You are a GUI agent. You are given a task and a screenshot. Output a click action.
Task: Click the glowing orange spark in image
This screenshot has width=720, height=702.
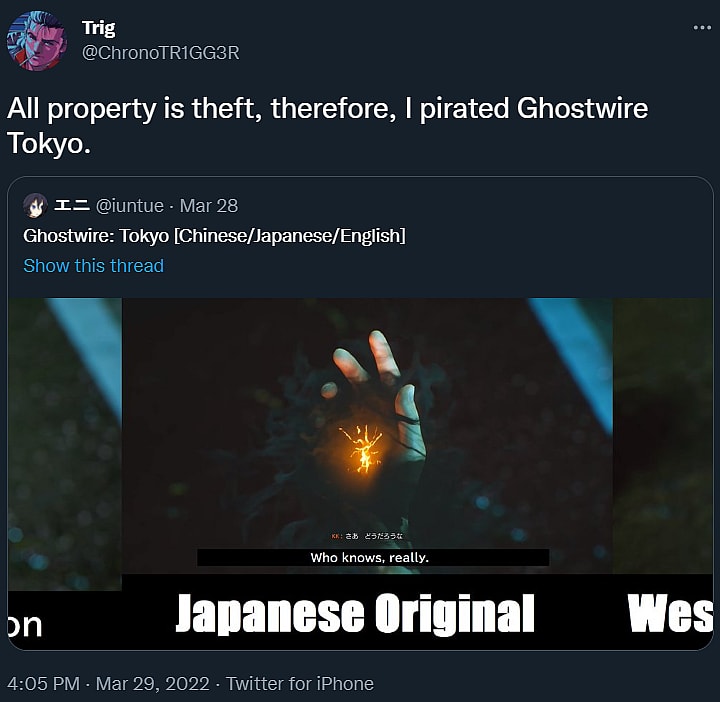[361, 449]
